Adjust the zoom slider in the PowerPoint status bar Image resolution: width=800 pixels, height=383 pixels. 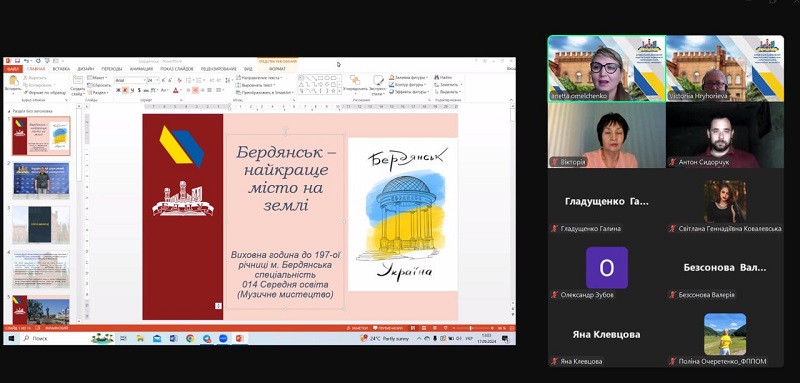(x=470, y=328)
